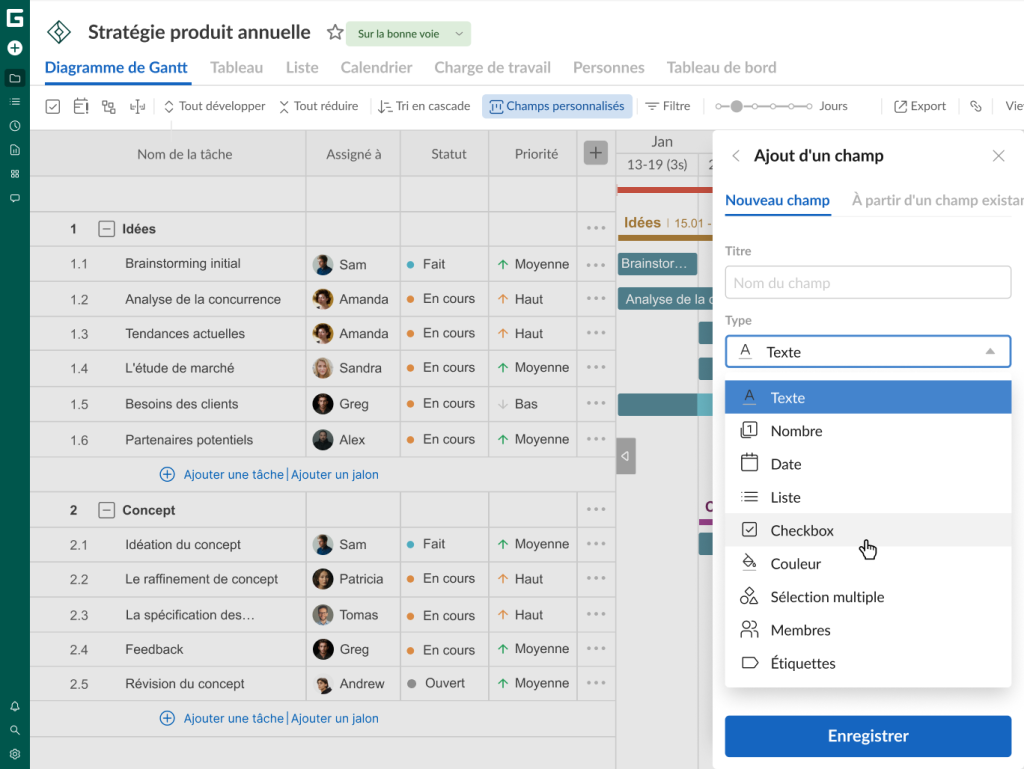This screenshot has width=1024, height=769.
Task: Click Tout développer in the toolbar
Action: [214, 106]
